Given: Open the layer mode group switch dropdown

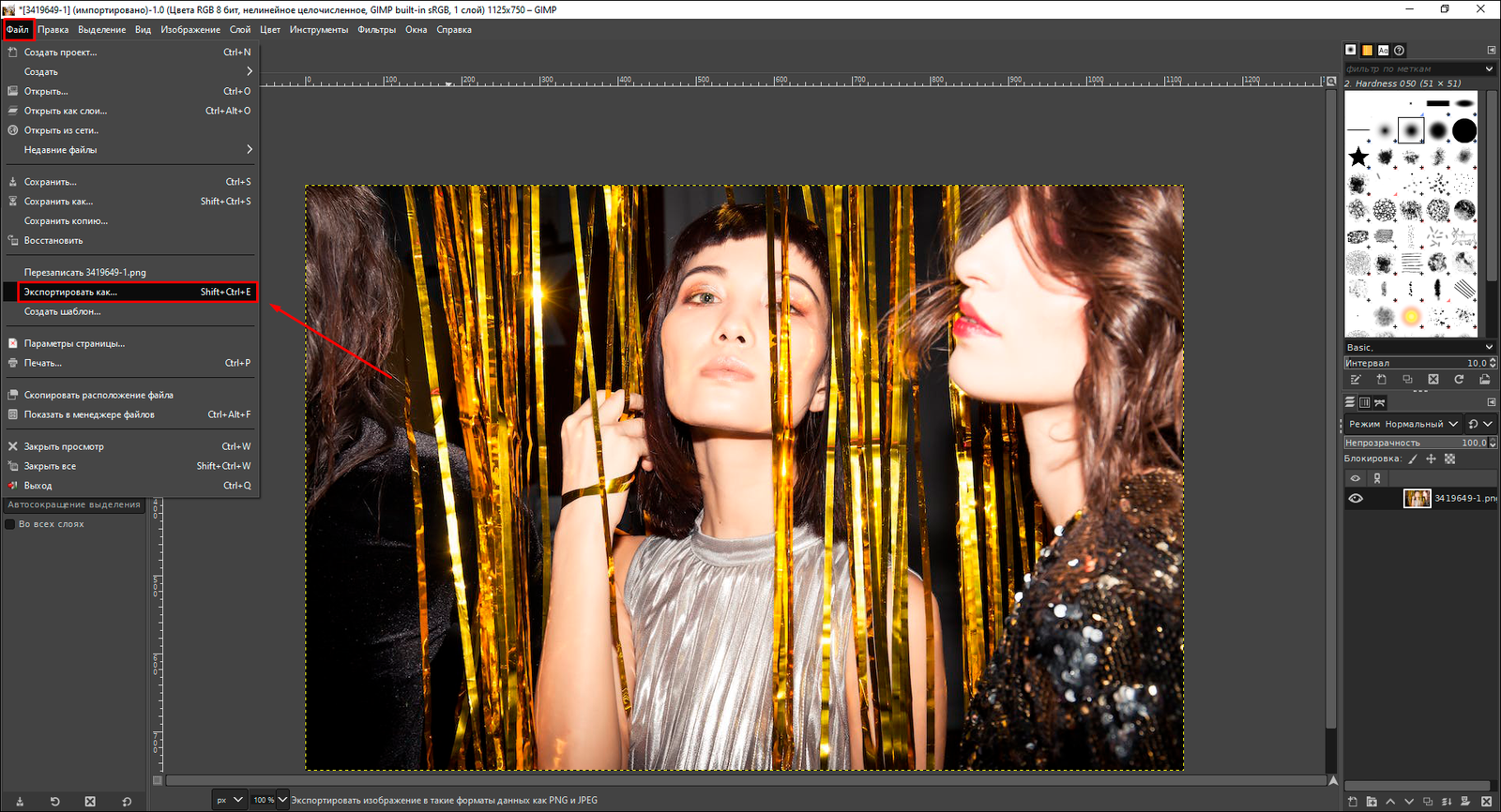Looking at the screenshot, I should [1480, 424].
